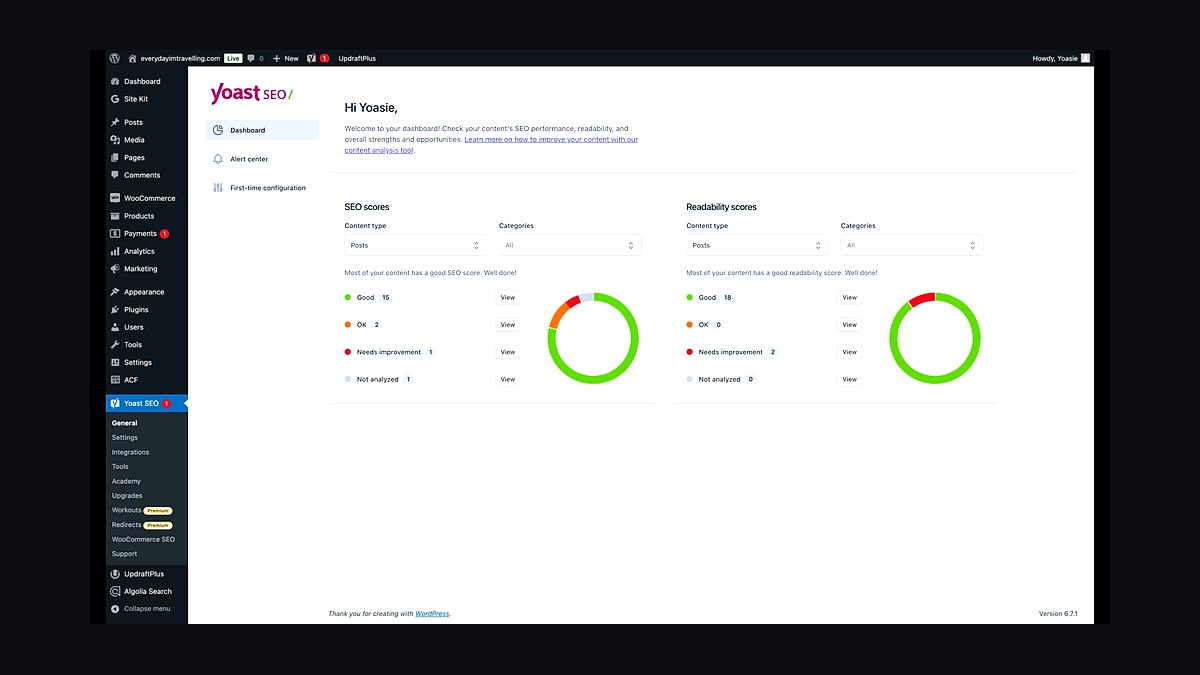Screen dimensions: 1200x675
Task: Open Settings in Yoast SEO submenu
Action: [125, 437]
